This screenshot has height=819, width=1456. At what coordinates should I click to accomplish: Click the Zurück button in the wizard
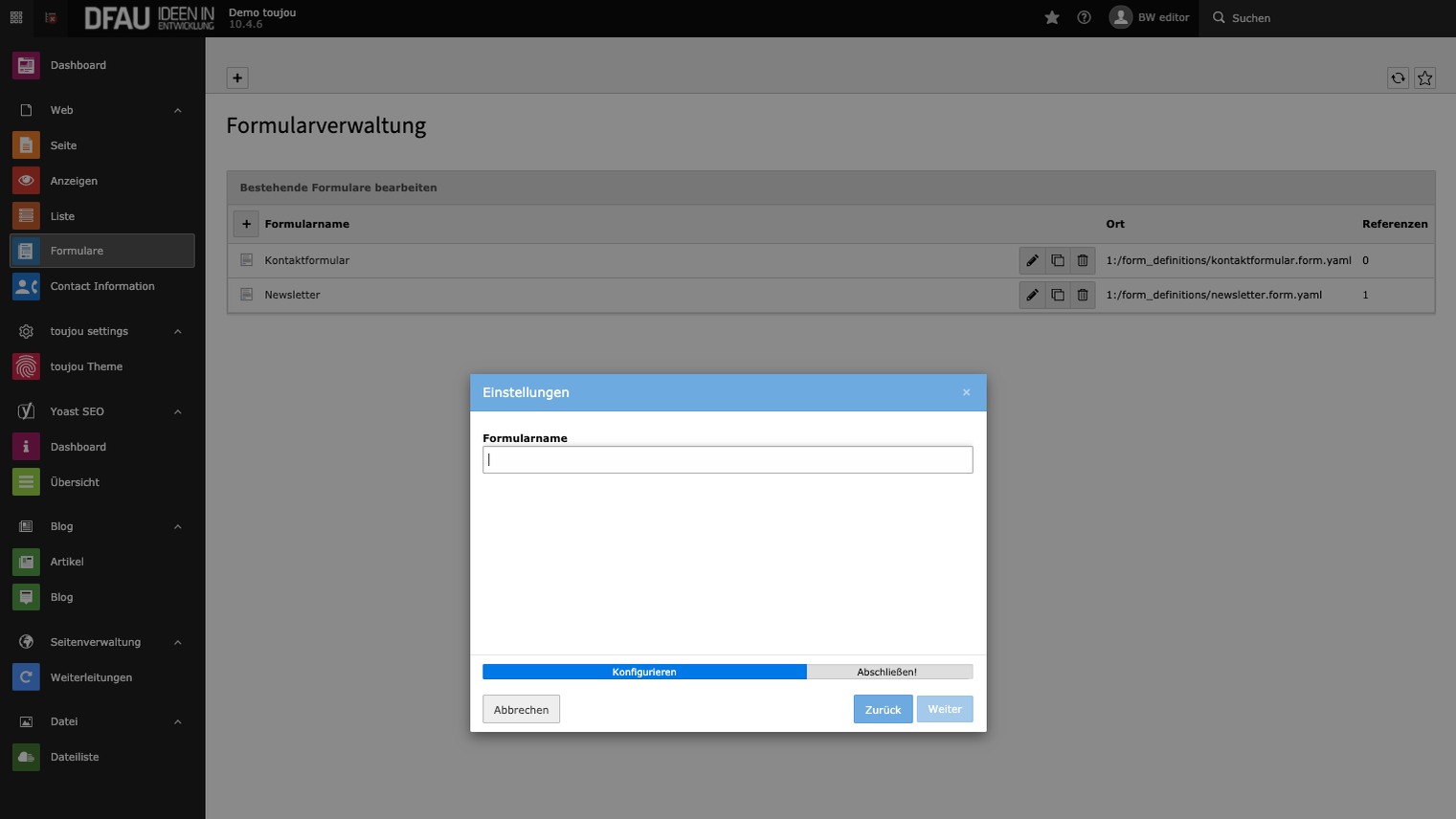883,709
